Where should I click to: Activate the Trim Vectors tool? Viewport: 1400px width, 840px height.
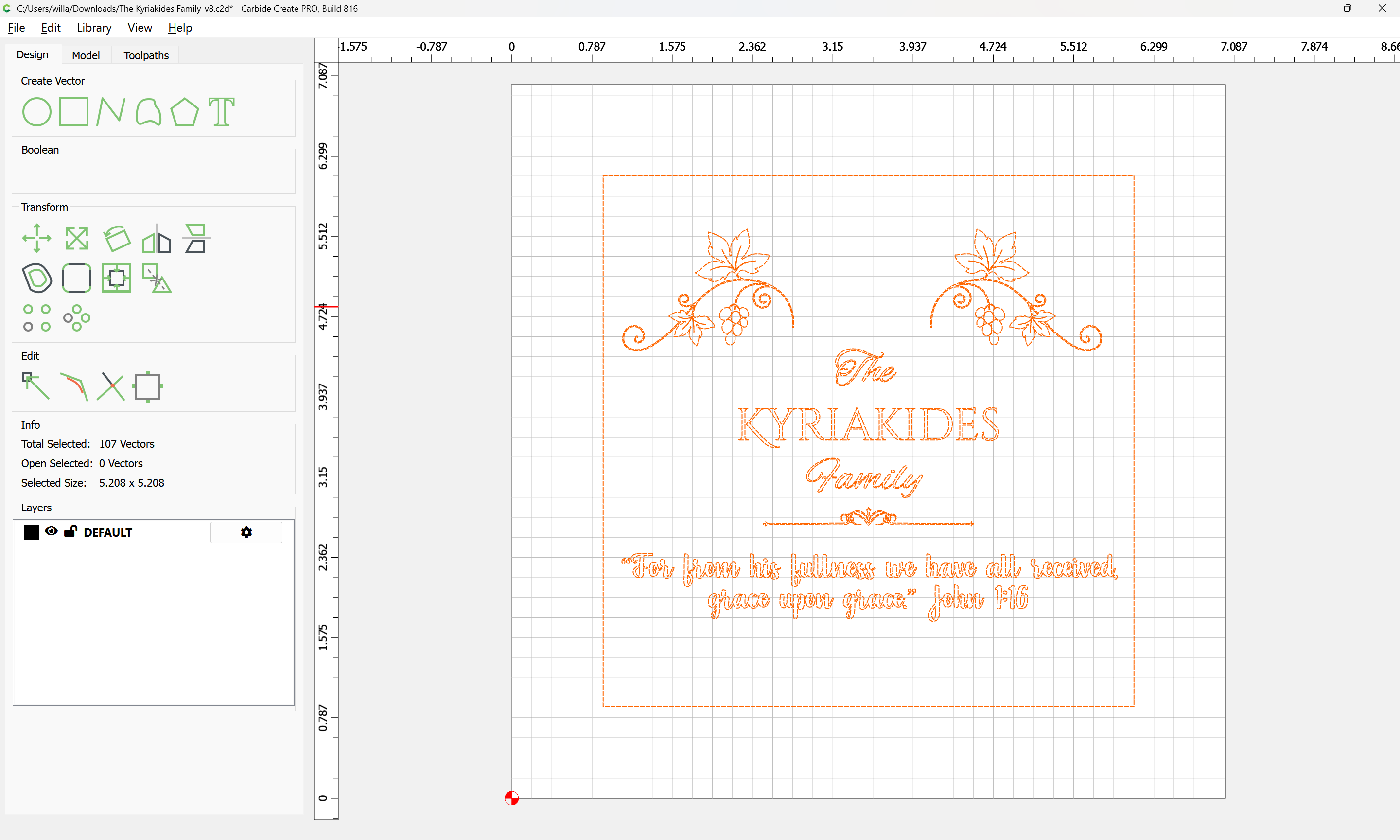point(111,386)
